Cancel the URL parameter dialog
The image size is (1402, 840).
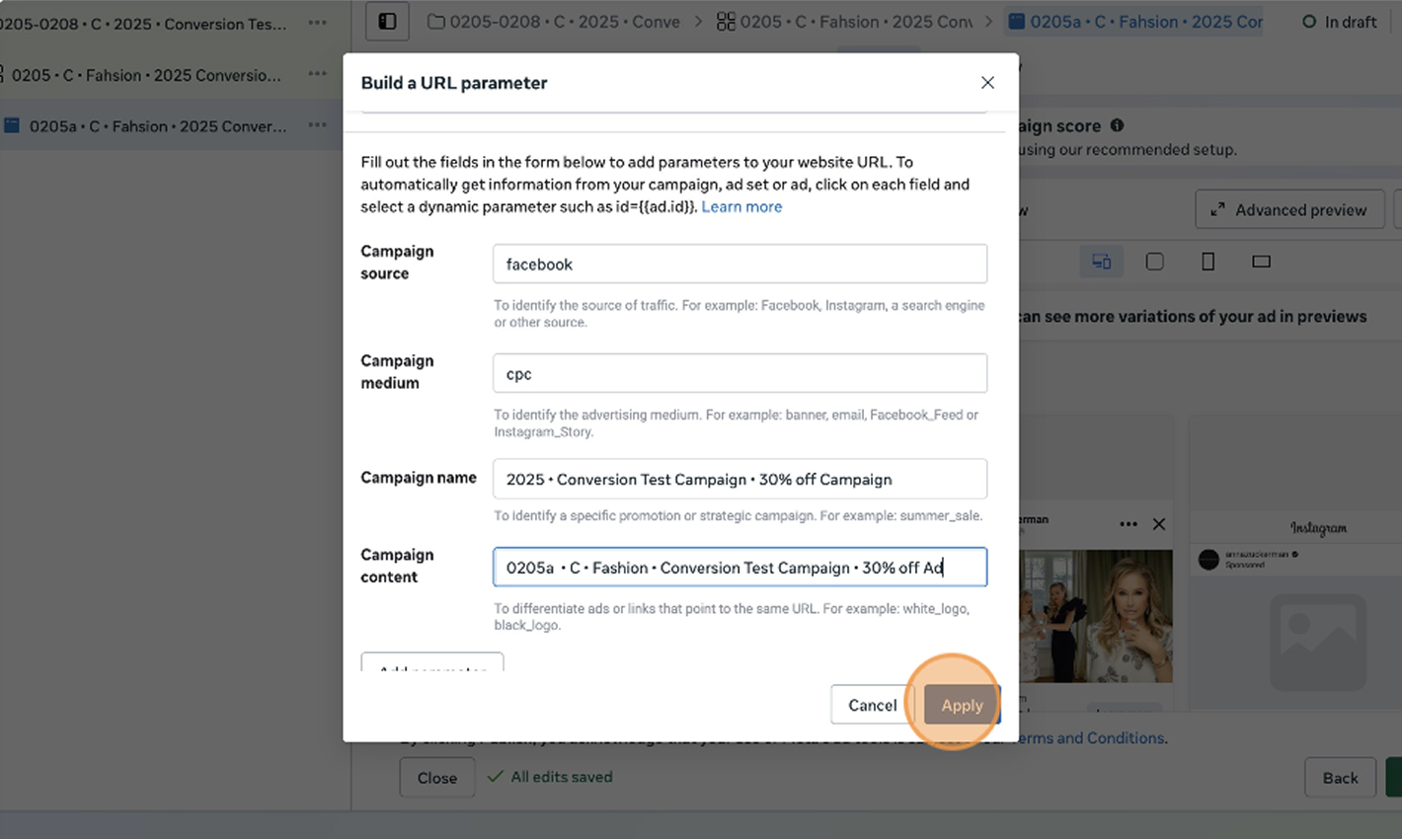coord(872,705)
